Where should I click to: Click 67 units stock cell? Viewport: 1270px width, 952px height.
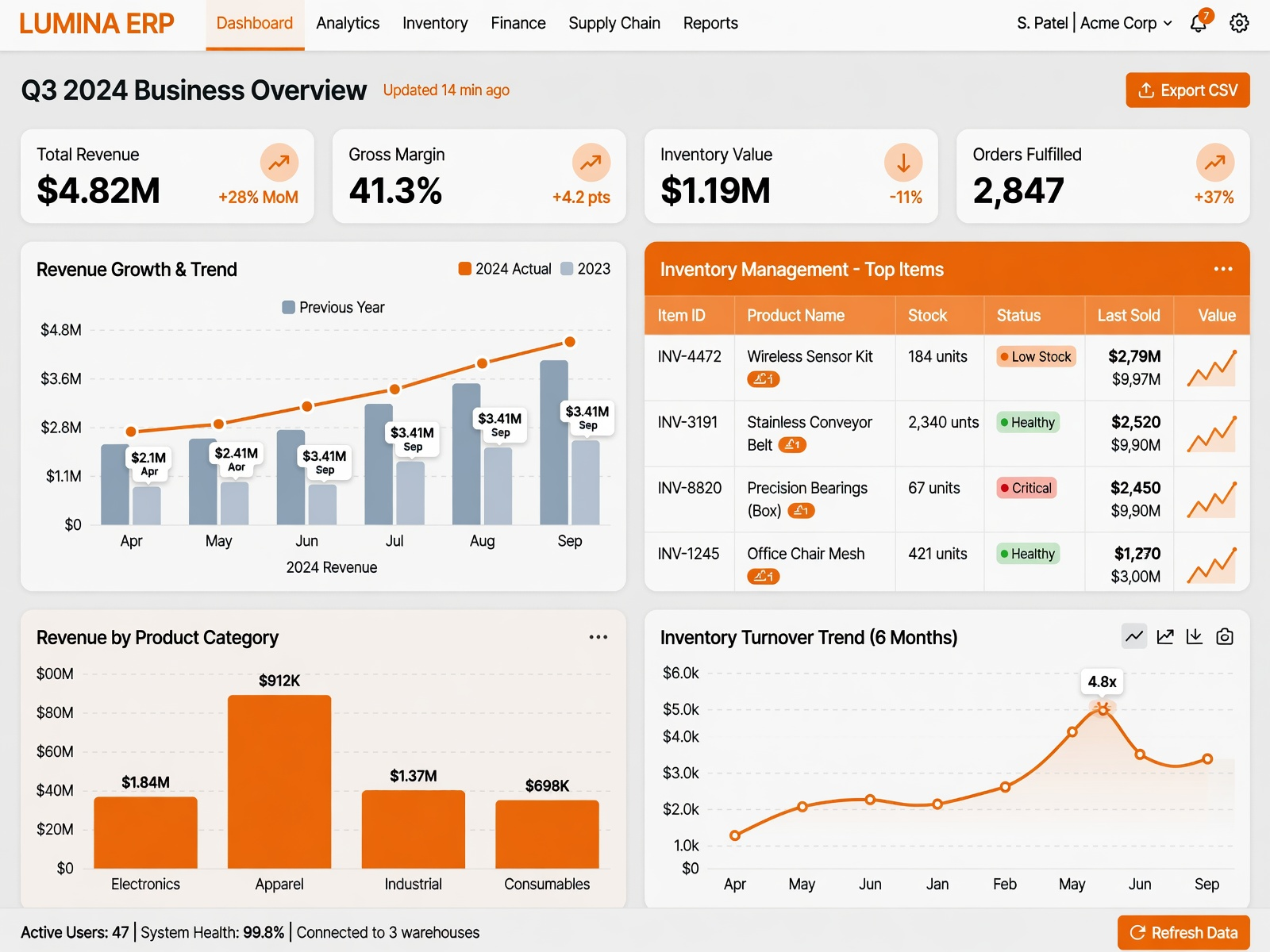[x=934, y=488]
